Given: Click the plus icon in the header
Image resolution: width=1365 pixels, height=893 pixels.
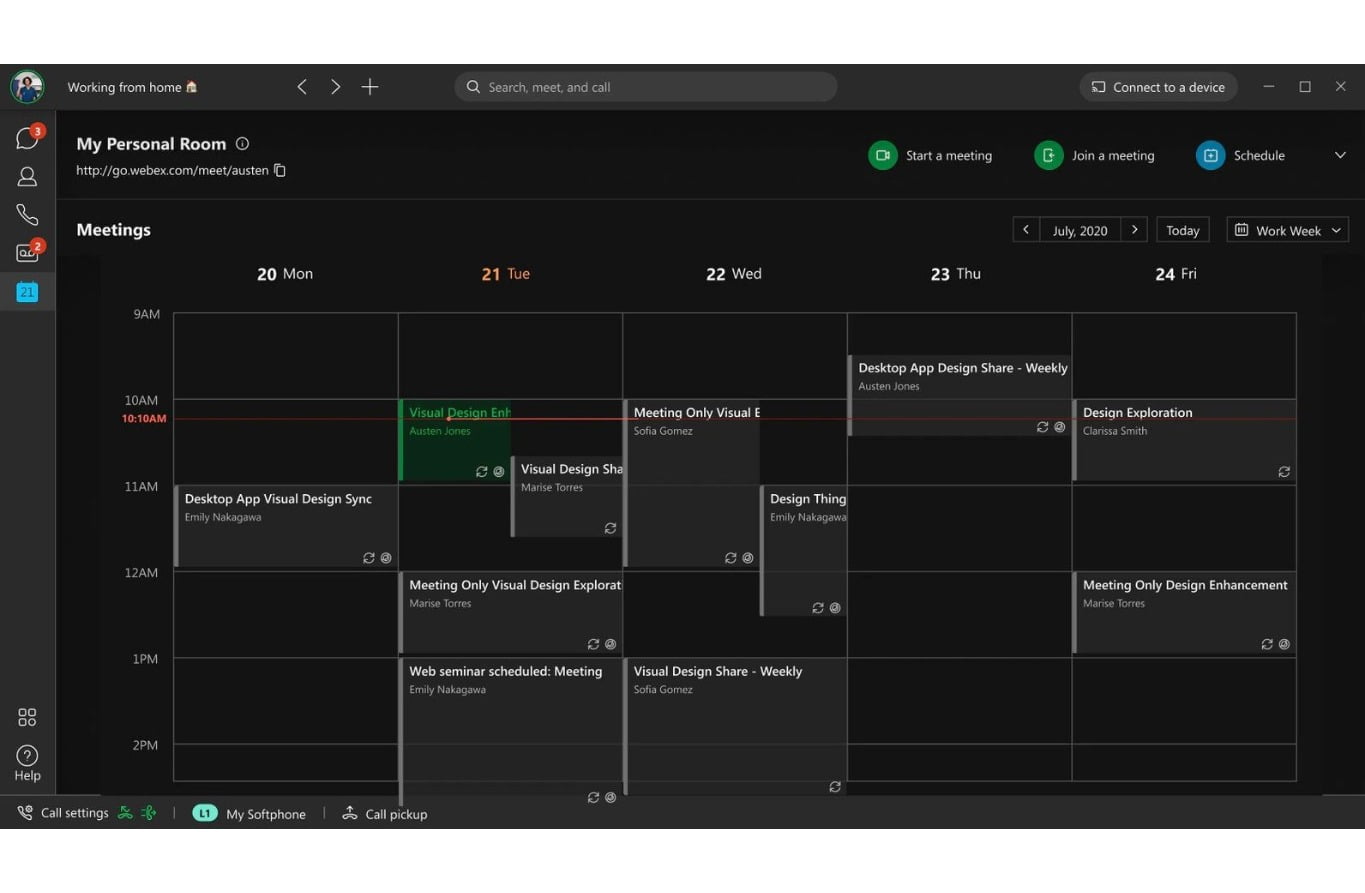Looking at the screenshot, I should pos(370,87).
